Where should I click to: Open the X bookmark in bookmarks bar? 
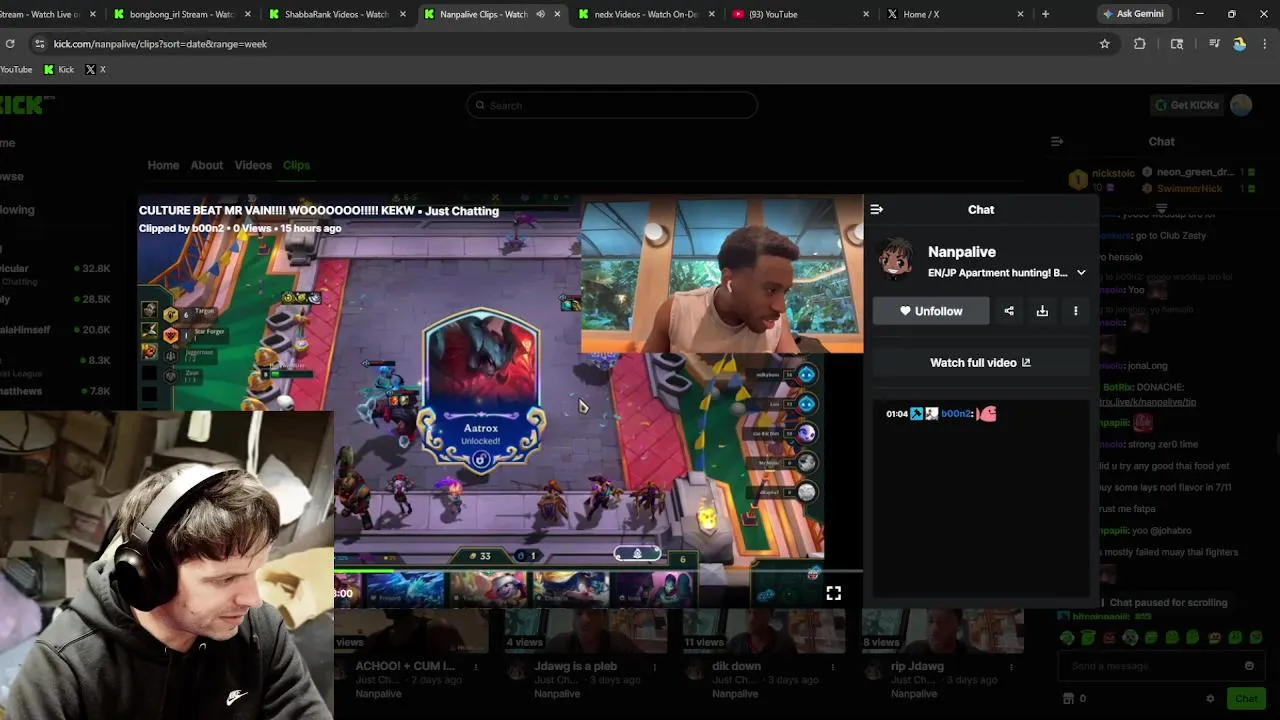click(x=95, y=69)
